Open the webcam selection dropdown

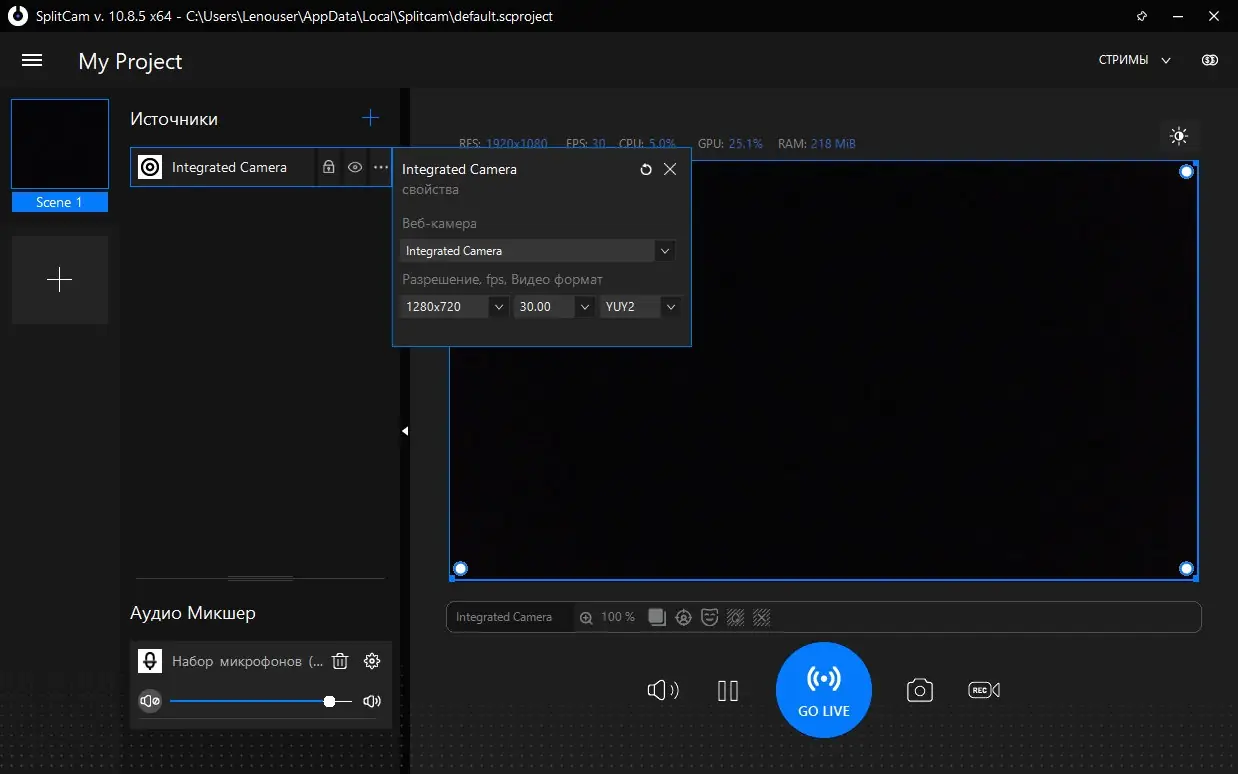538,251
